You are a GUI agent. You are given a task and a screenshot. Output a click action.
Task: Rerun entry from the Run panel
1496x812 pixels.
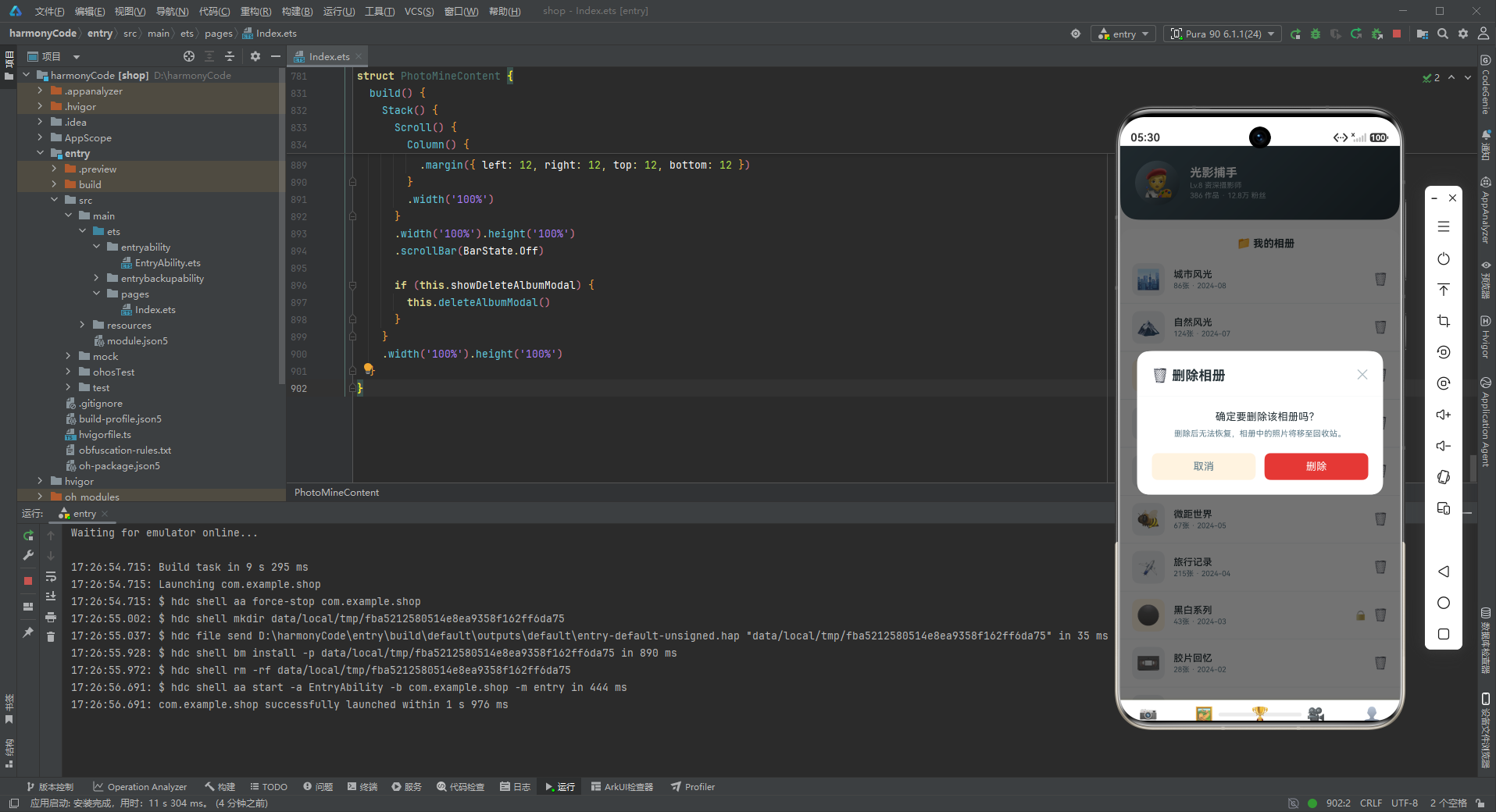pos(28,536)
